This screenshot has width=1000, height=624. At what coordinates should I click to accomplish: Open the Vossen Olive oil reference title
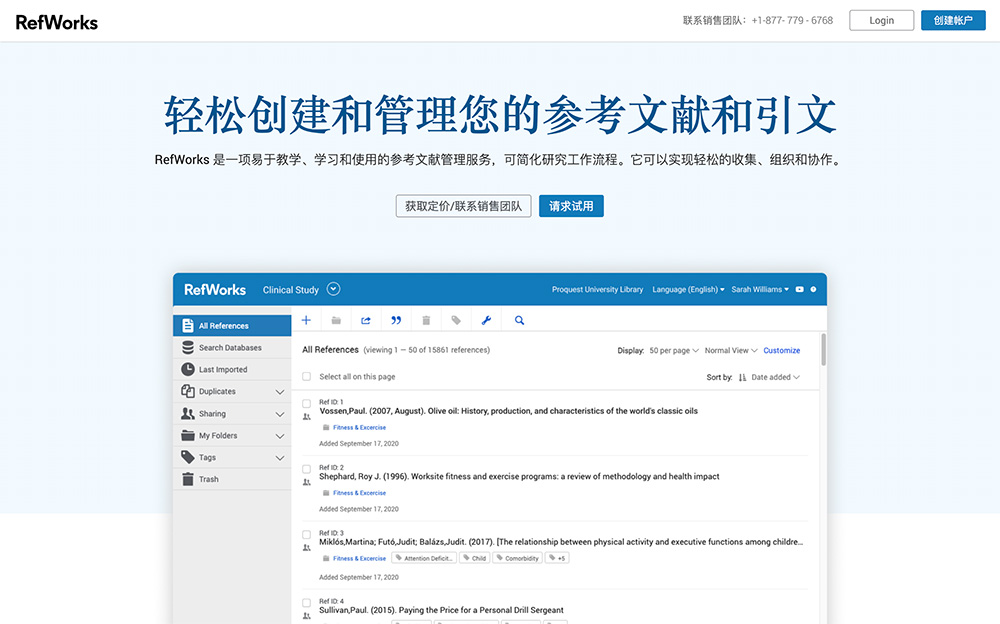coord(508,411)
